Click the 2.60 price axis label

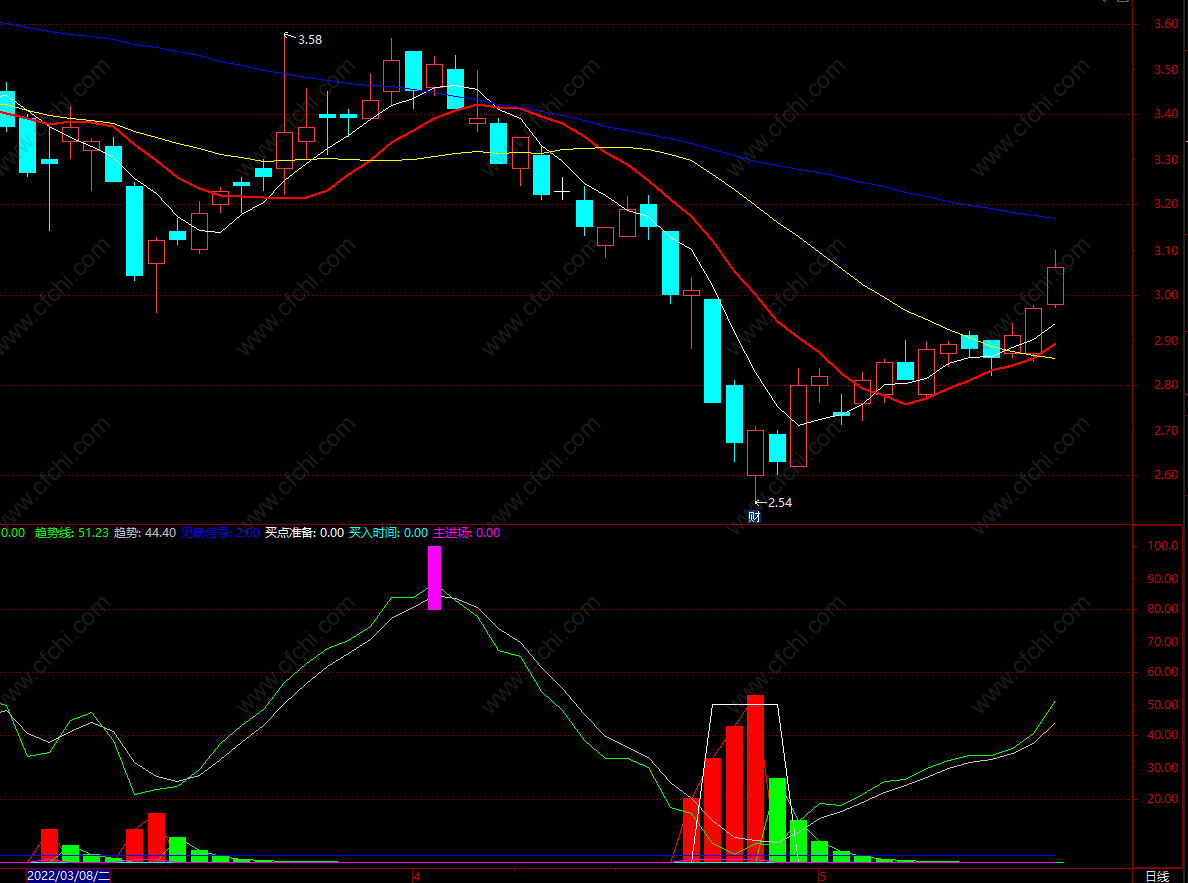1165,475
